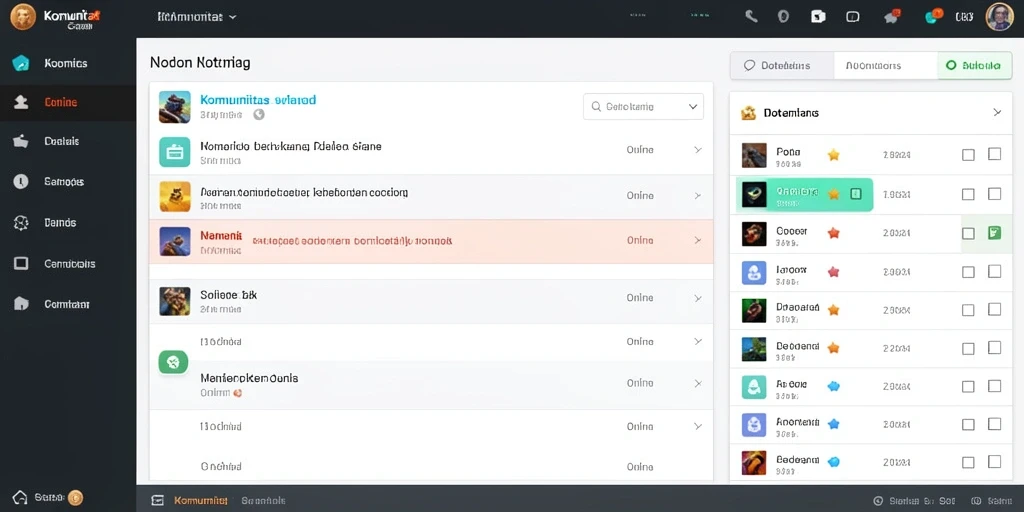This screenshot has width=1024, height=512.
Task: Open the Samoçes clock icon
Action: point(21,182)
